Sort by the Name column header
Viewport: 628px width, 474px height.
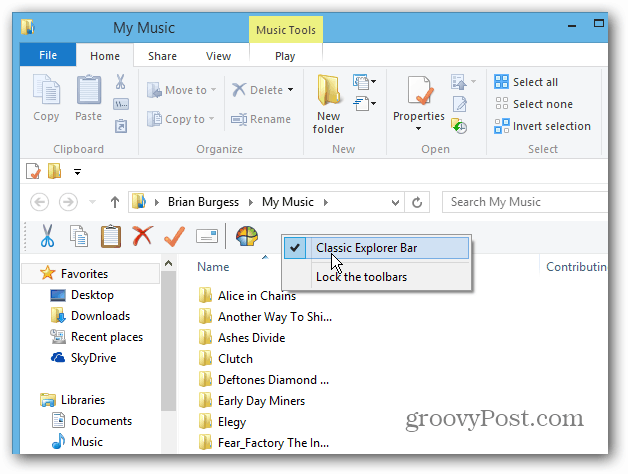[213, 266]
